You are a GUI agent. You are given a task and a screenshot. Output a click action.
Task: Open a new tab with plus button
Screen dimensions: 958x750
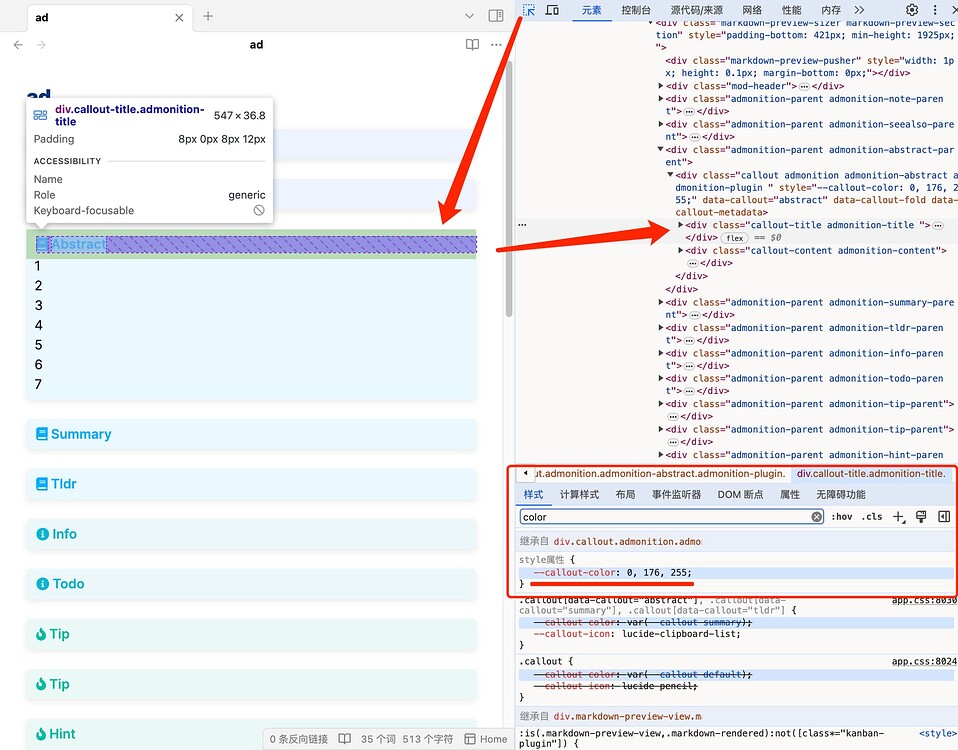[208, 16]
